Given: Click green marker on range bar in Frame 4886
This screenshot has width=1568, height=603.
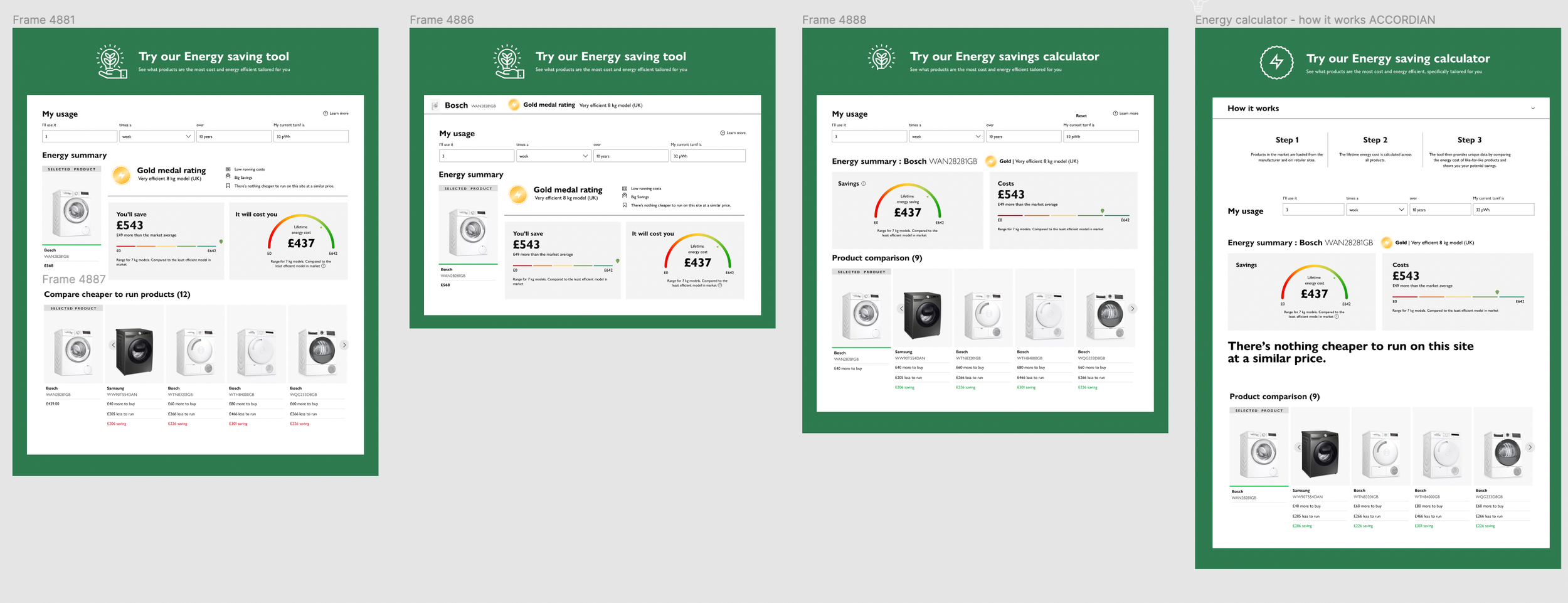Looking at the screenshot, I should click(x=618, y=260).
